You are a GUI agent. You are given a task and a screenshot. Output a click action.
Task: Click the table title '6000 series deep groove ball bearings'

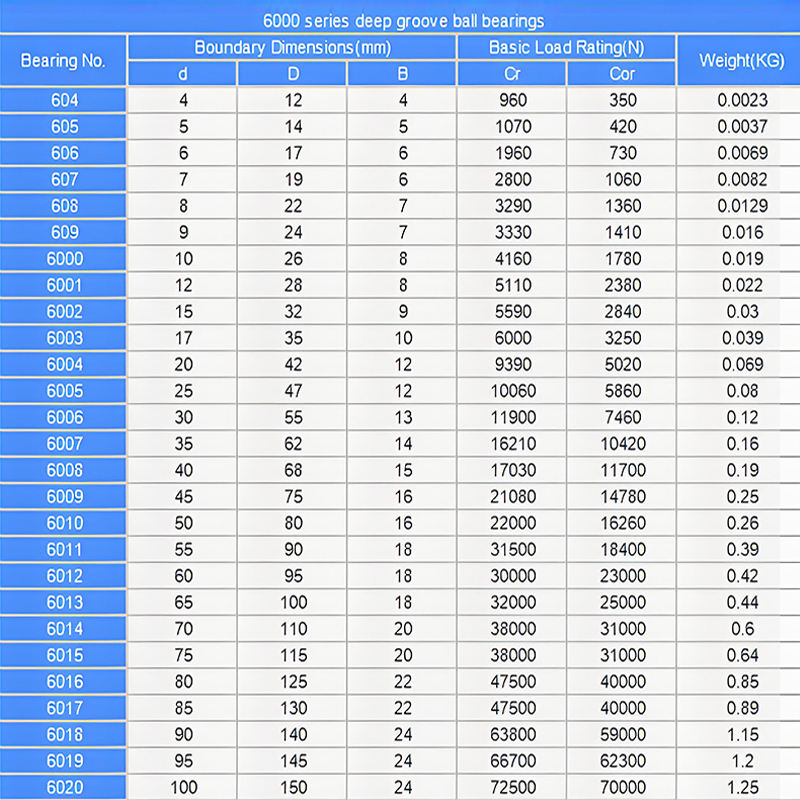coord(403,21)
